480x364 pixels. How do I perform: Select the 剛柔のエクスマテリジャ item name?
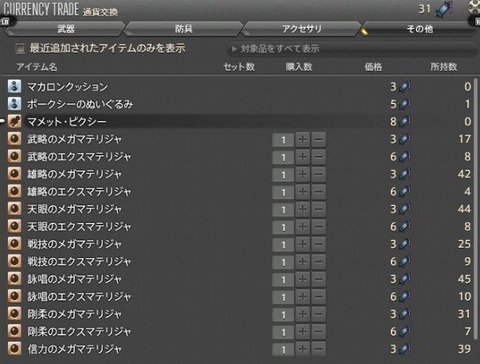79,332
